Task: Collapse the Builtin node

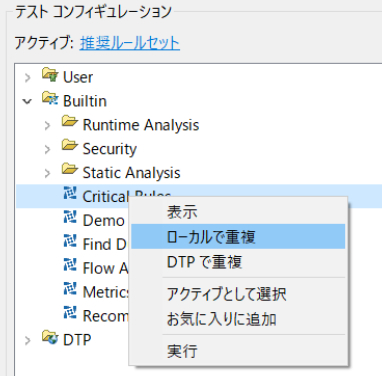Action: coord(27,101)
